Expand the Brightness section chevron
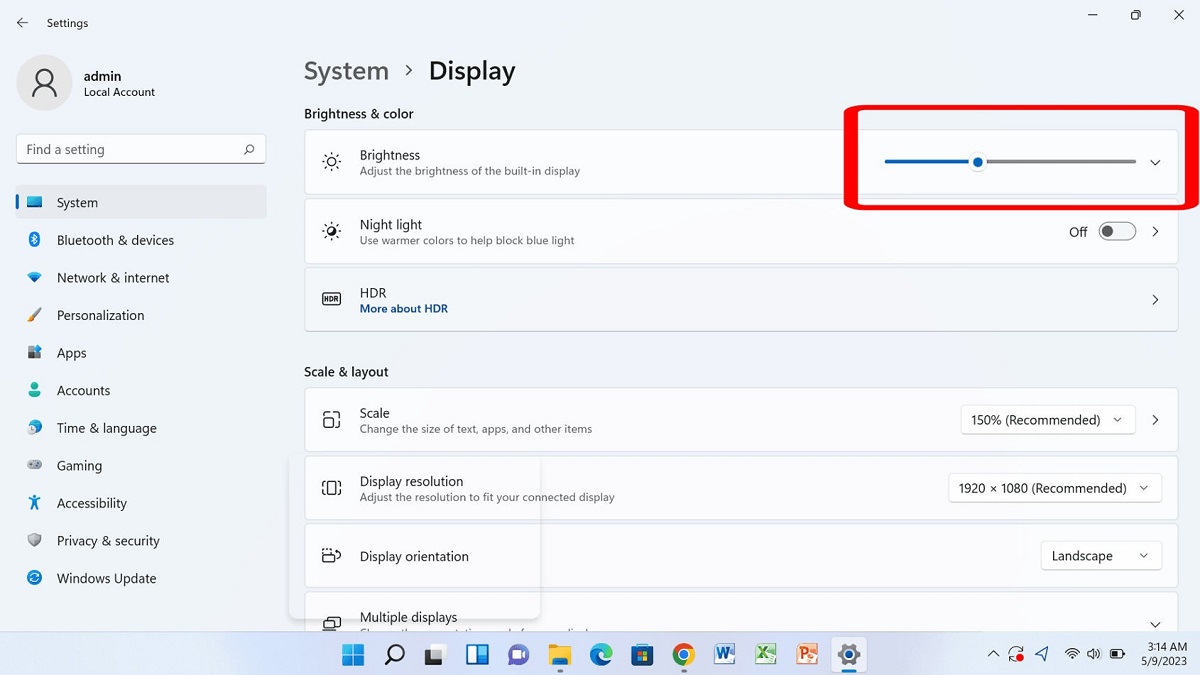 coord(1155,161)
